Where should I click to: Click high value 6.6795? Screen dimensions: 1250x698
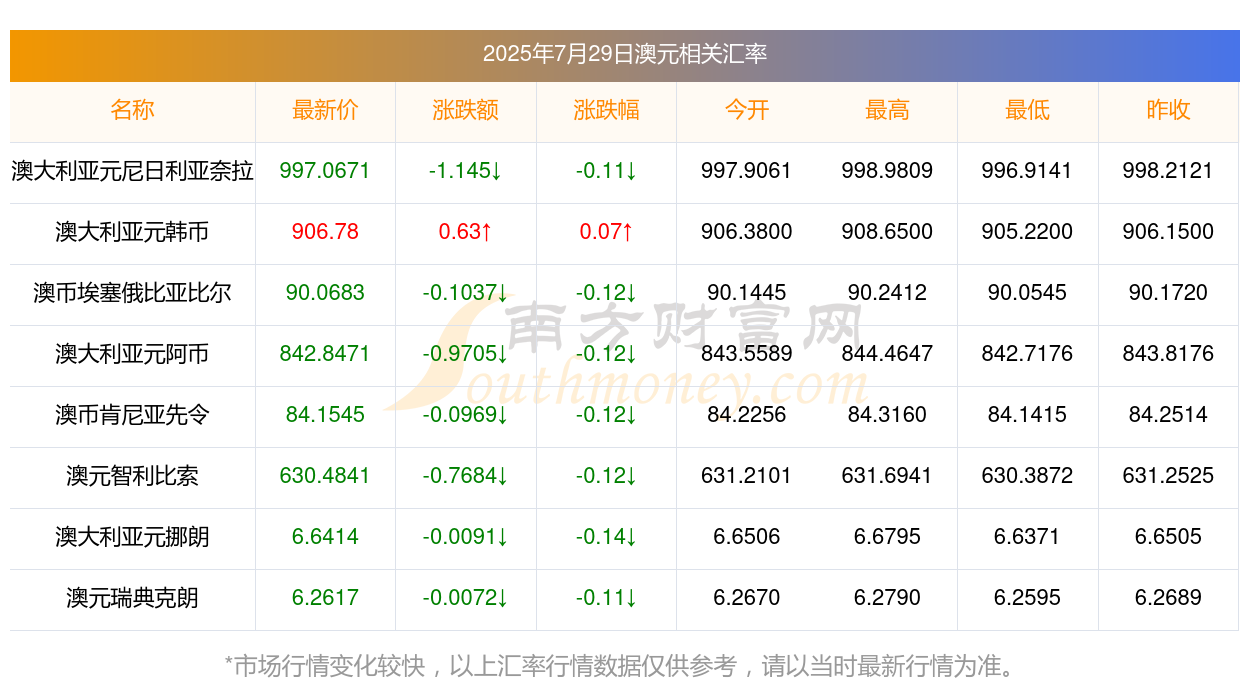point(887,537)
